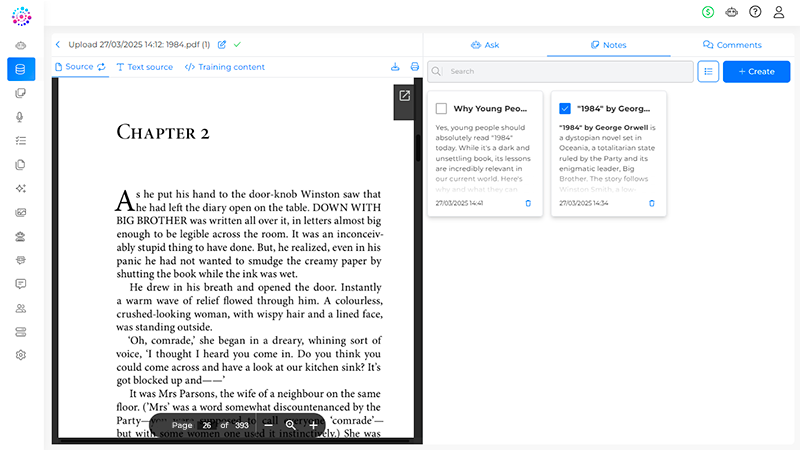The width and height of the screenshot is (800, 450).
Task: Print the source document
Action: pos(415,67)
